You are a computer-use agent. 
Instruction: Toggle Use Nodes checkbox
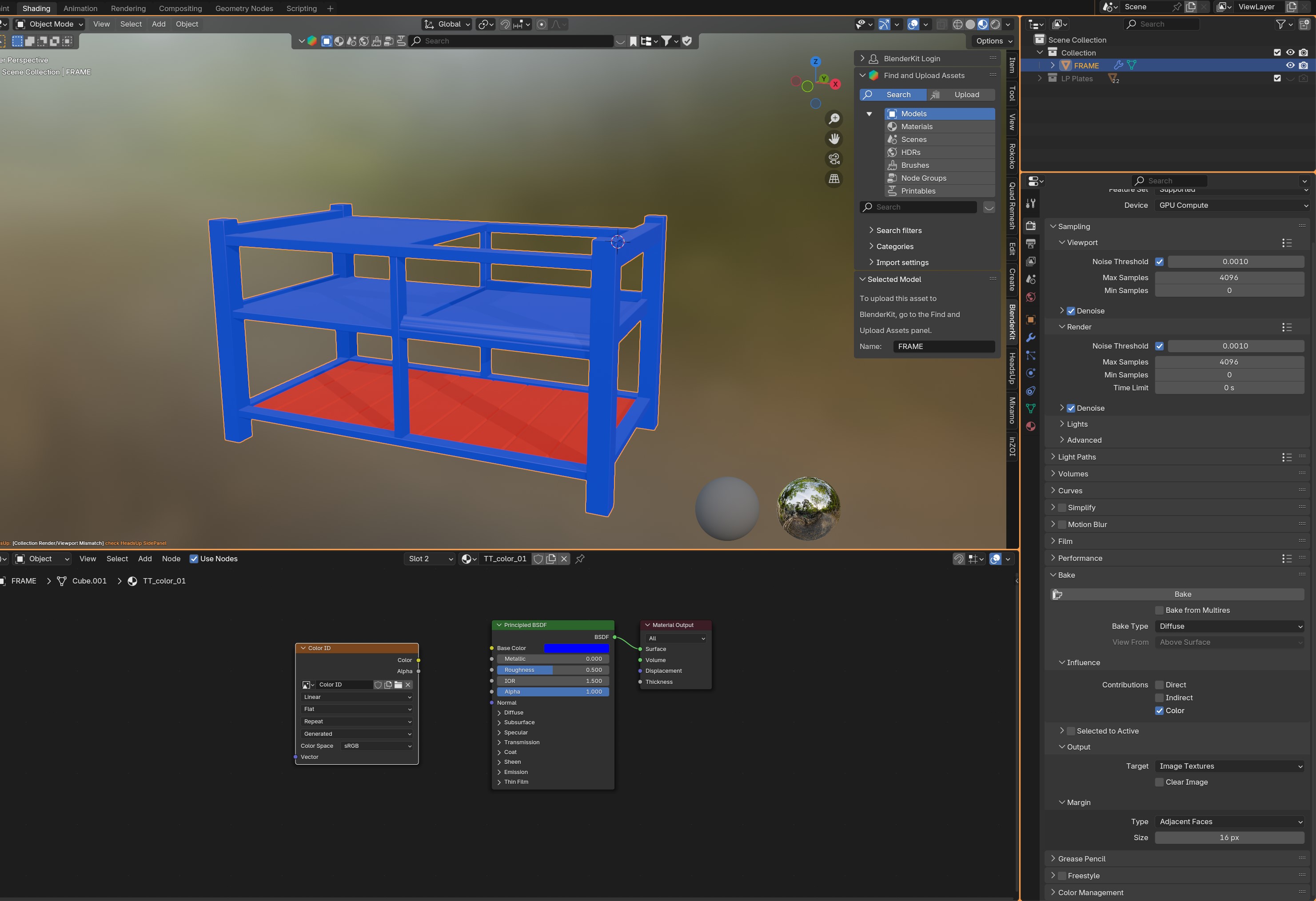point(194,559)
